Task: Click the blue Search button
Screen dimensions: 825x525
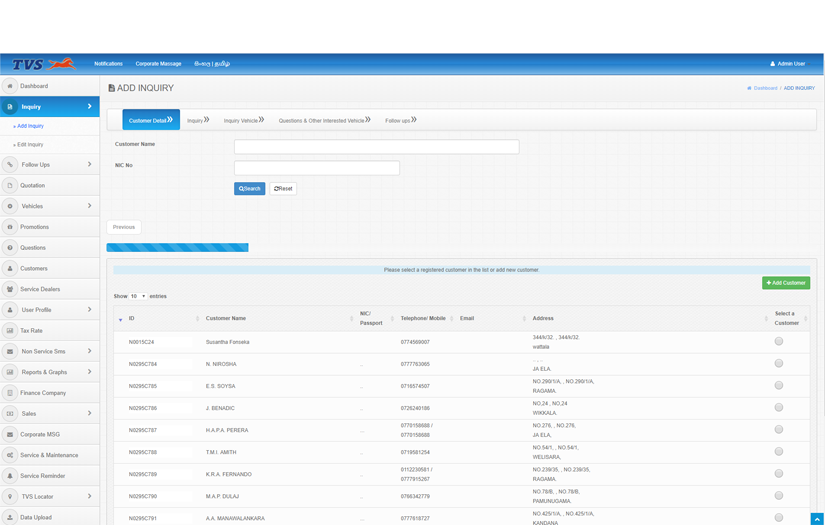Action: pos(249,189)
